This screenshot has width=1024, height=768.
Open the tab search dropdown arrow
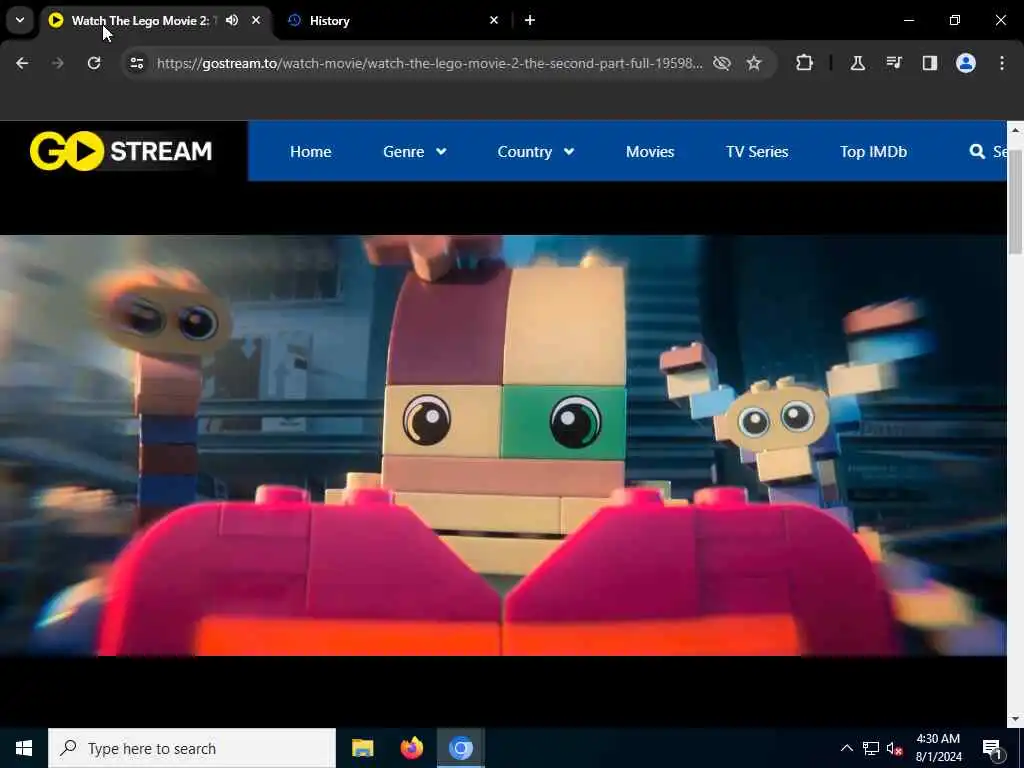20,20
